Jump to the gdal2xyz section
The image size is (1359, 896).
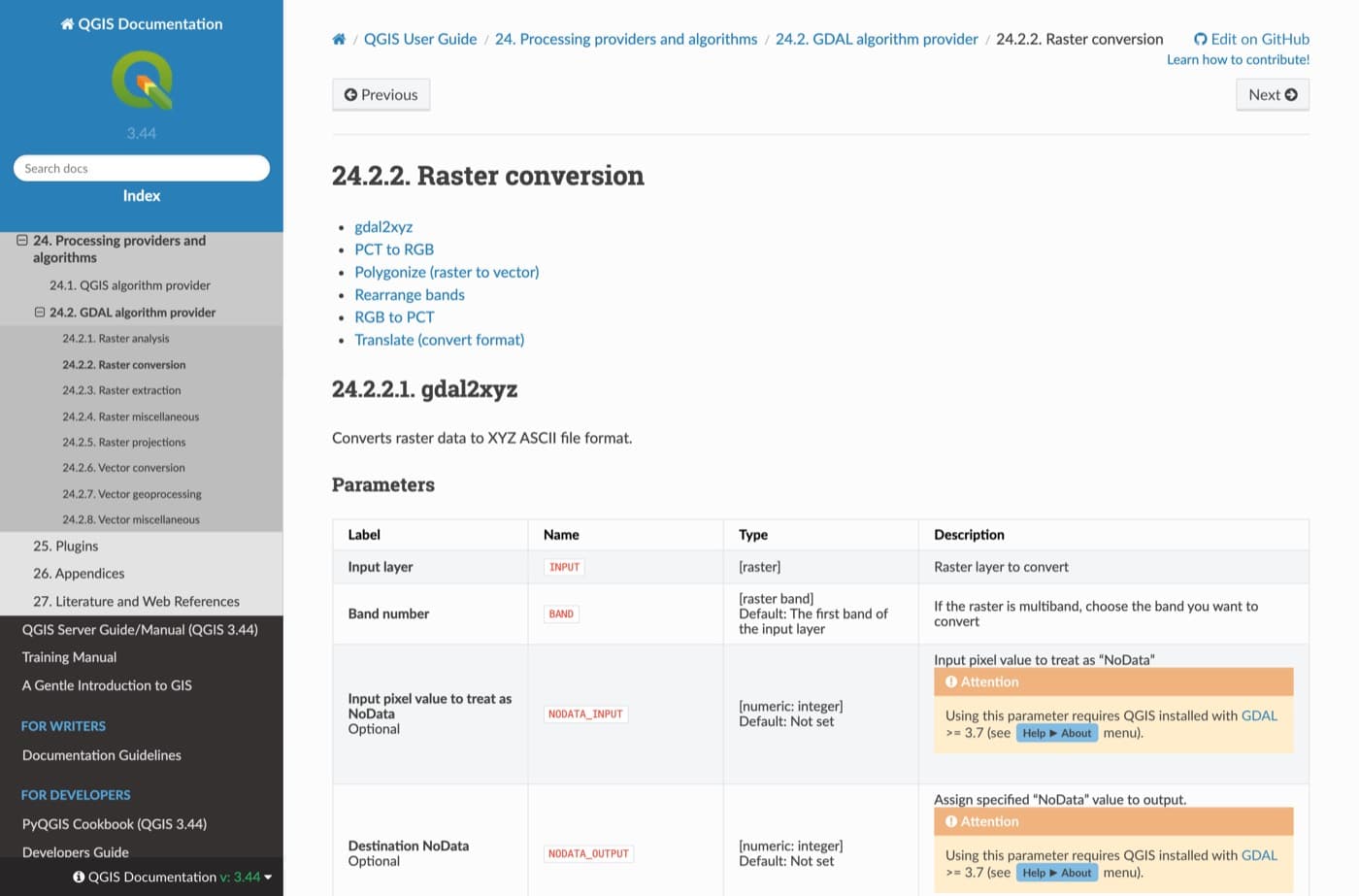[x=383, y=227]
